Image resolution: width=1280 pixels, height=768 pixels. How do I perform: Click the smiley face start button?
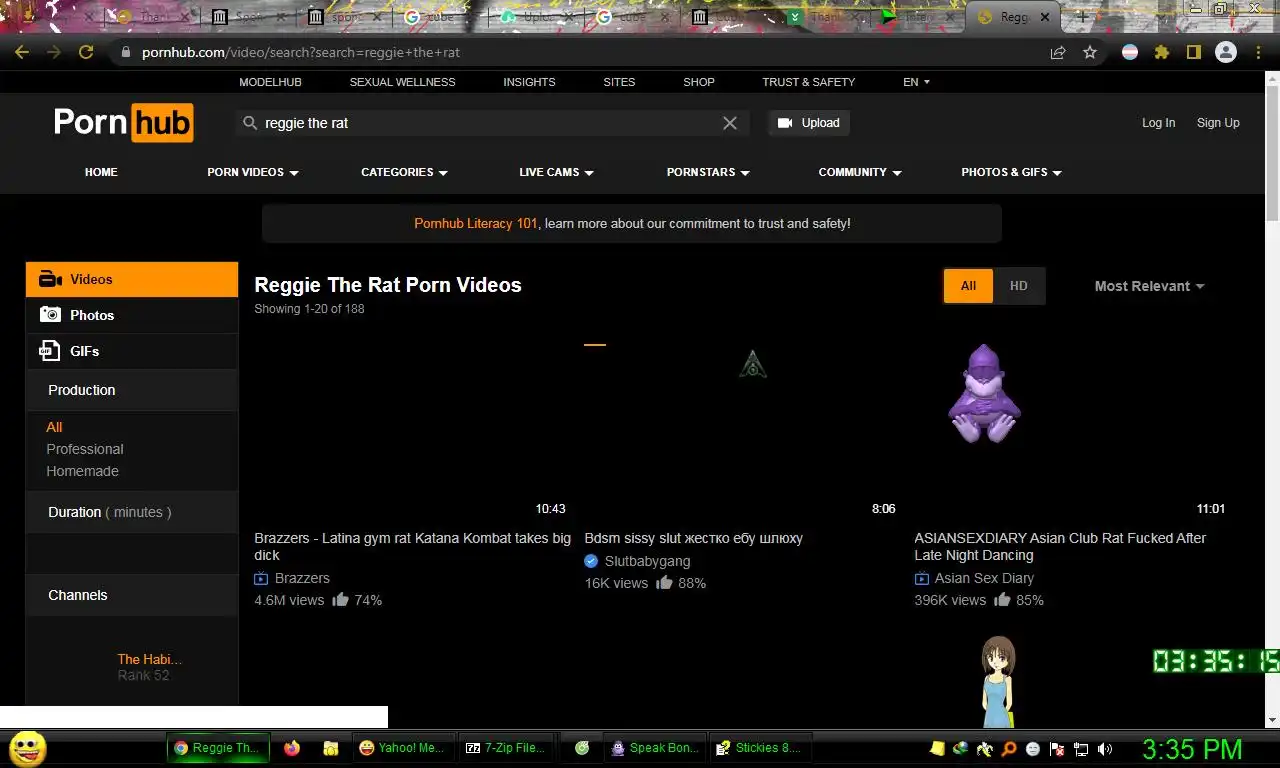pos(28,748)
